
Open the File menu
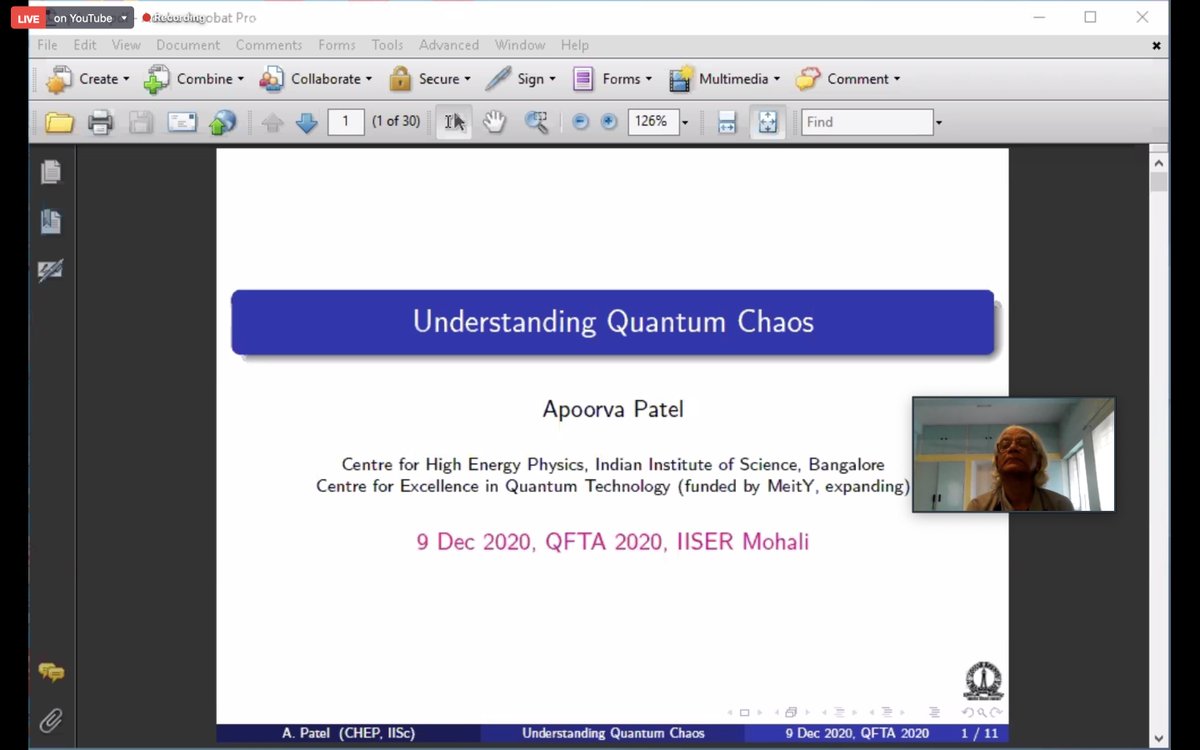click(48, 45)
